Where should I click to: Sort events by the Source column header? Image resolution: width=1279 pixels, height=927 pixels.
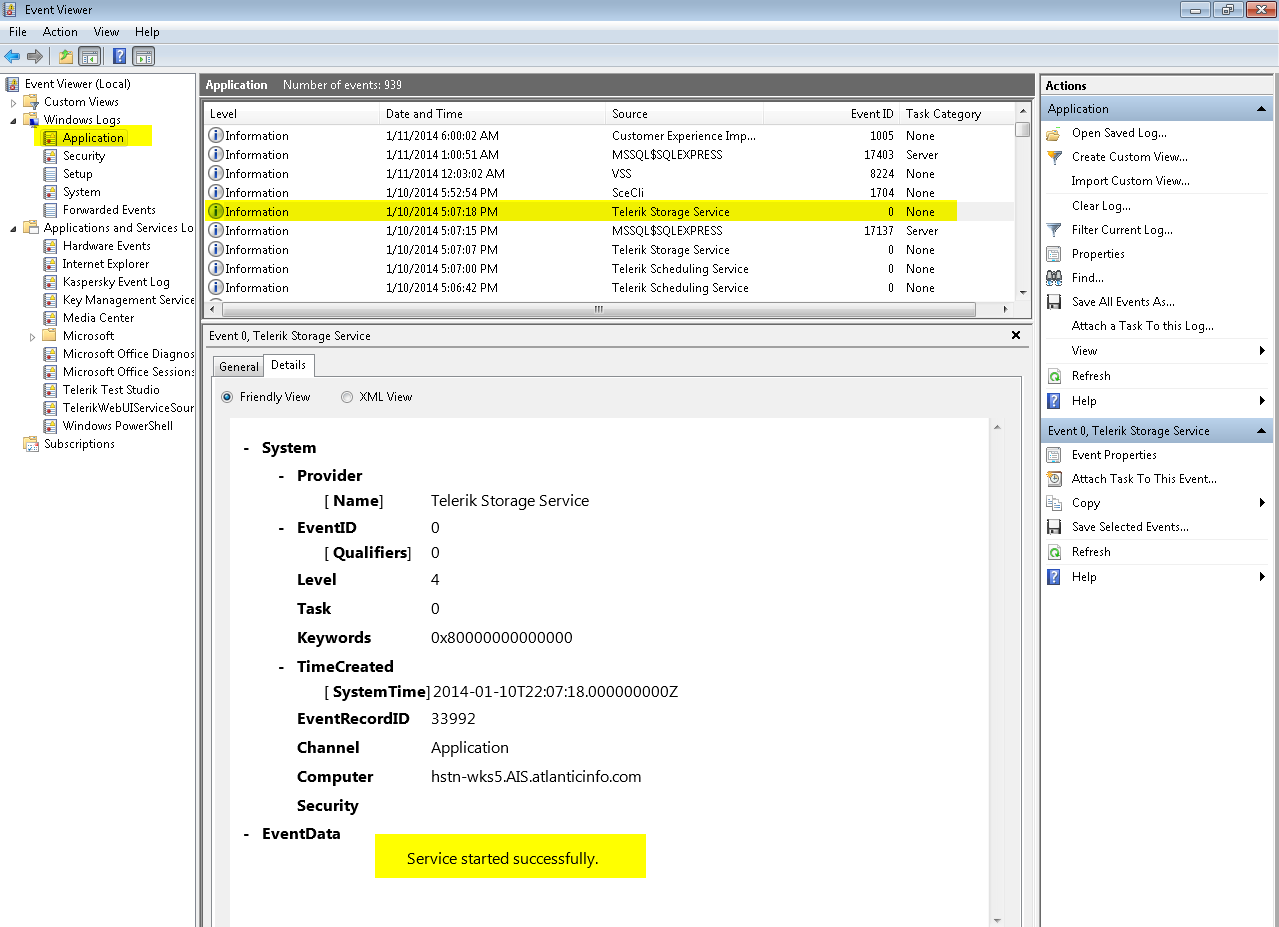[684, 114]
